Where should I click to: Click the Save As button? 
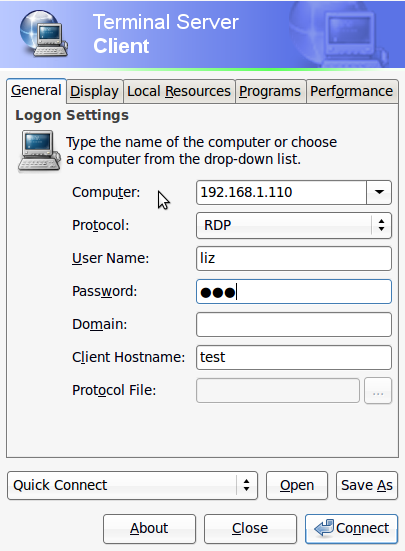(x=367, y=485)
